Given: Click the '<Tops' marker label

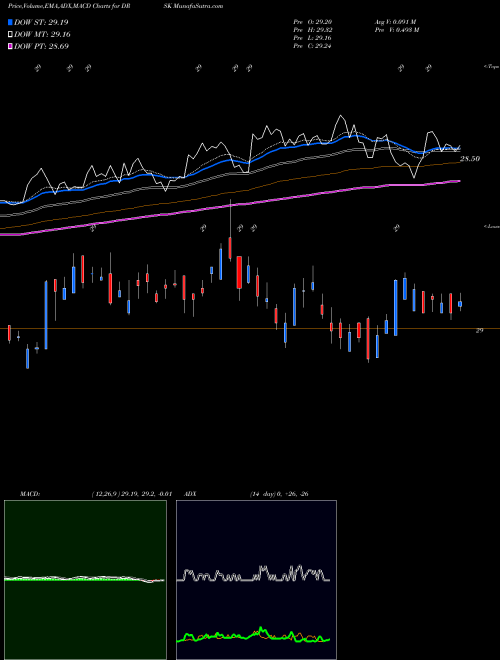Looking at the screenshot, I should (492, 67).
